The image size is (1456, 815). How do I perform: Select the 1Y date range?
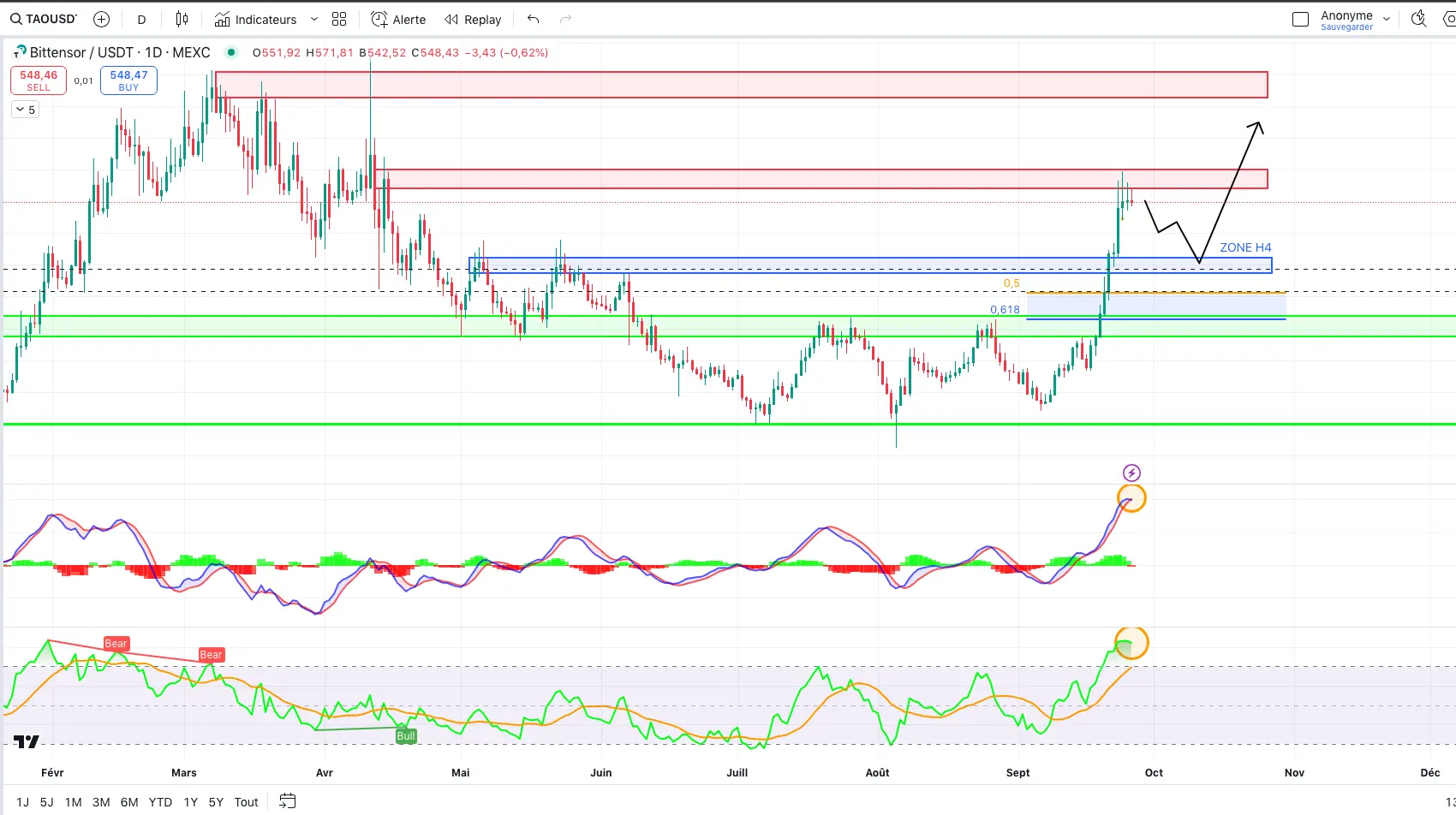click(191, 802)
